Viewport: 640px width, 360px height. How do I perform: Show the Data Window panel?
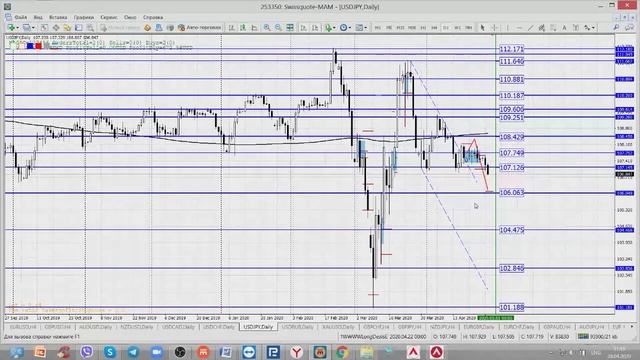click(56, 28)
